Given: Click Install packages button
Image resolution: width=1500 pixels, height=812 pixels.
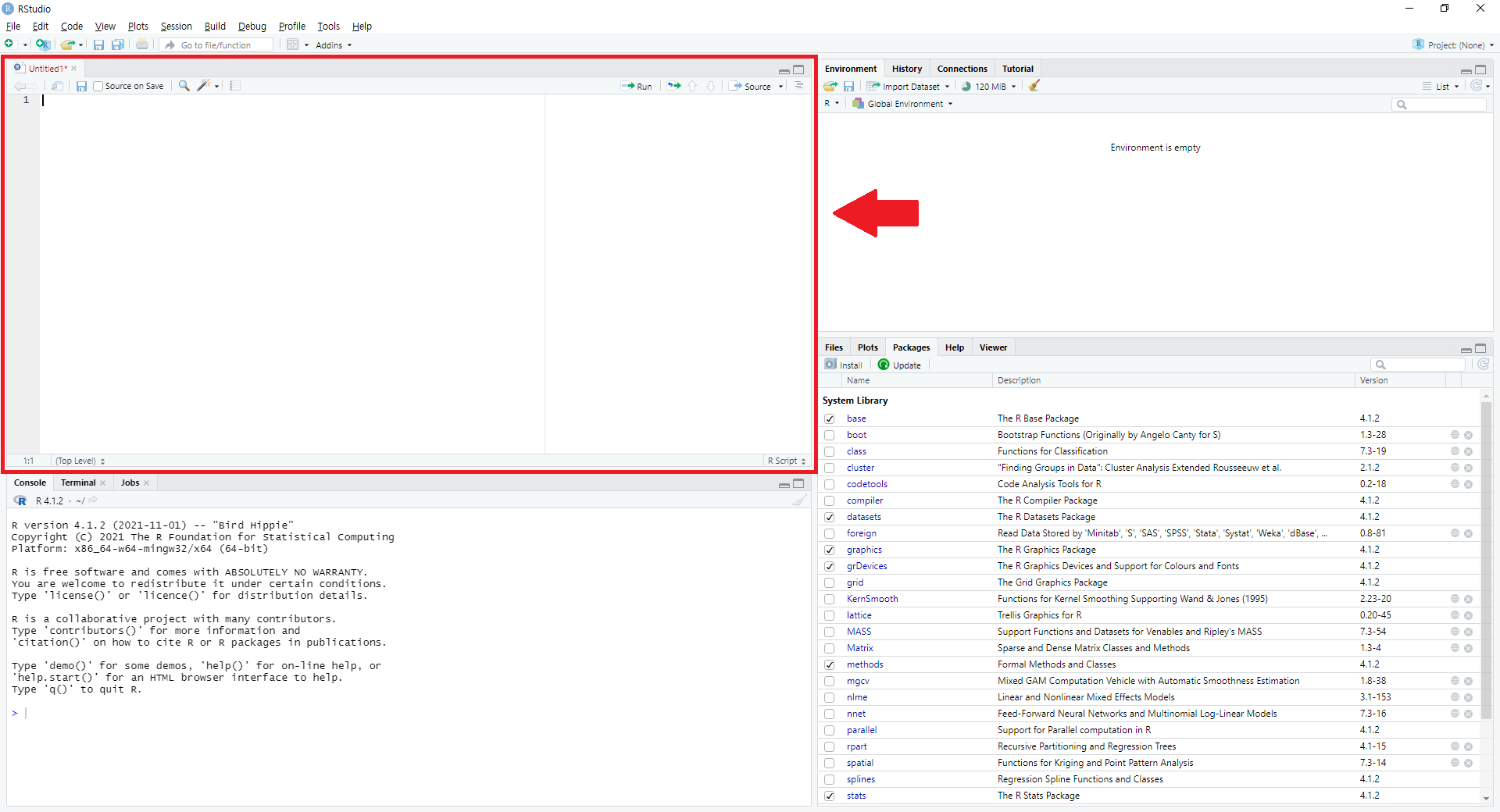Looking at the screenshot, I should coord(844,365).
